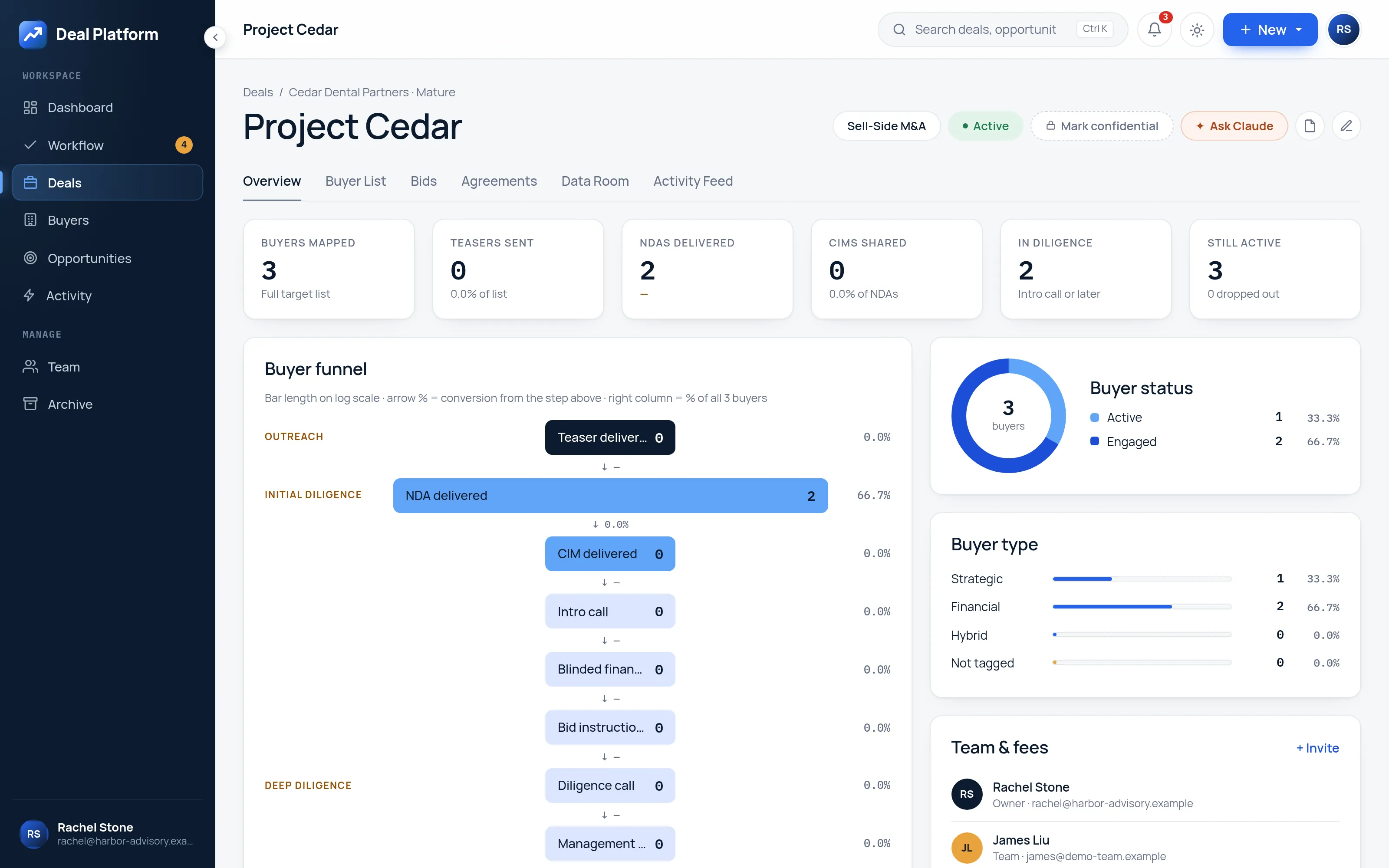Open Workflow in the sidebar
This screenshot has height=868, width=1389.
pos(107,145)
